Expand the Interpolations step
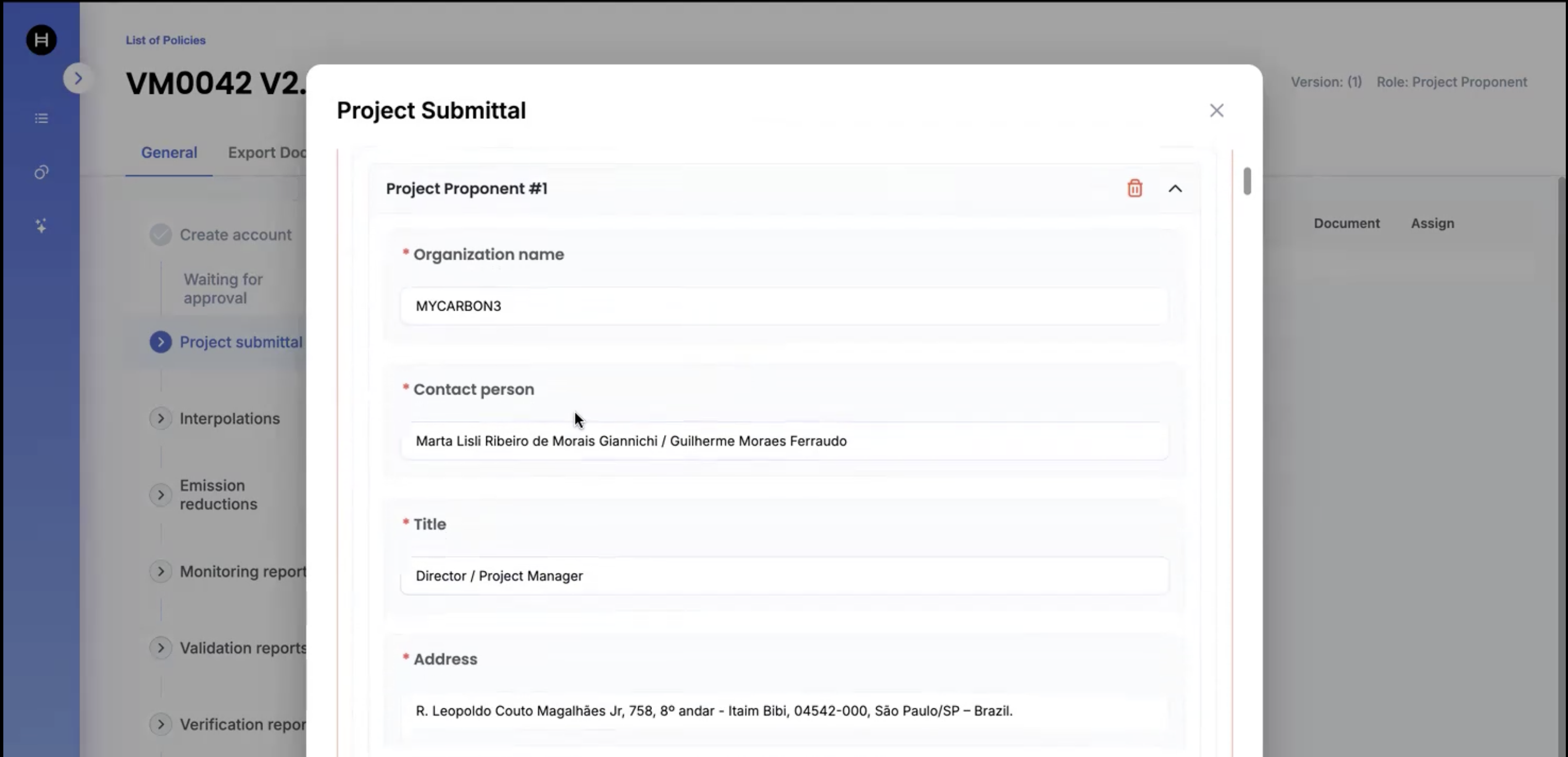This screenshot has width=1568, height=757. (x=161, y=419)
